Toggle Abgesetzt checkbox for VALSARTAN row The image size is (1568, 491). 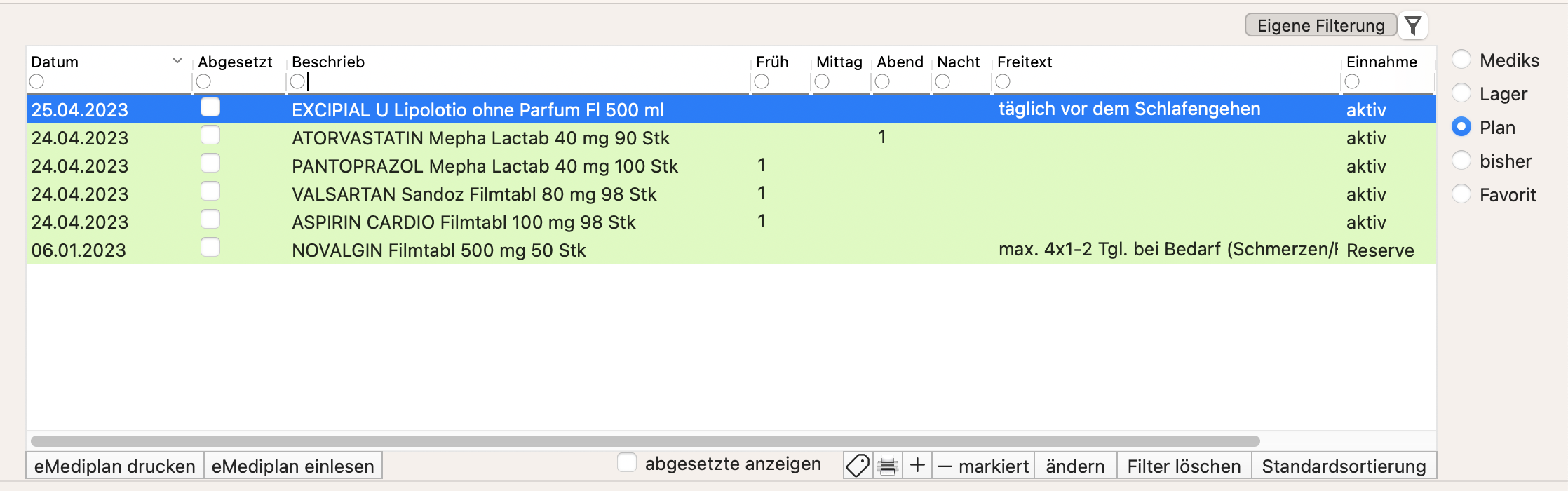coord(210,191)
